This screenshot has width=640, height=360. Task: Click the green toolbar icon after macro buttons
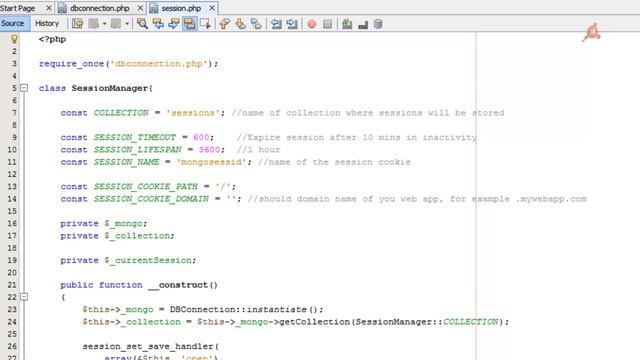tap(347, 24)
